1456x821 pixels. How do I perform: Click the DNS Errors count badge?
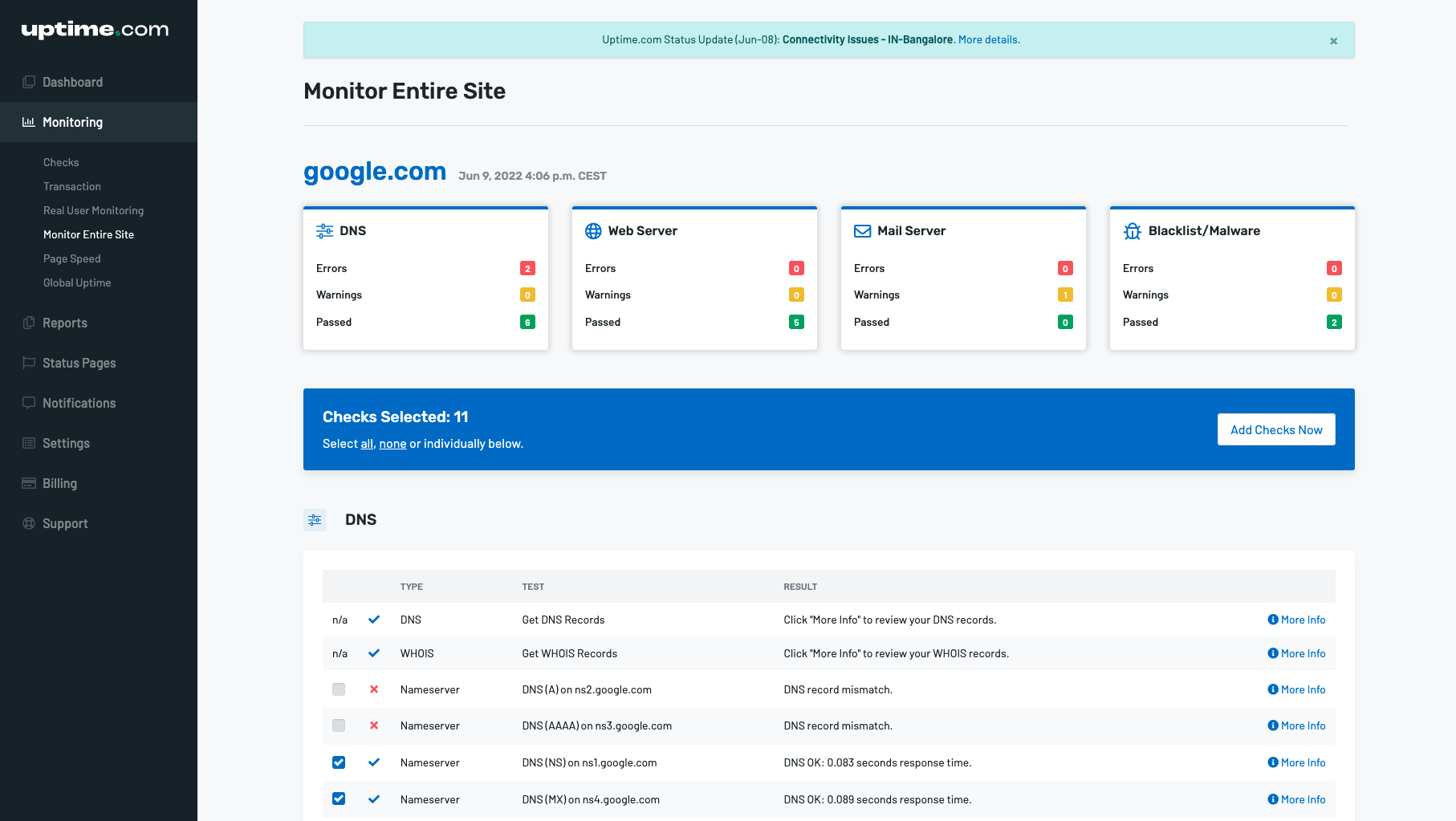[527, 268]
